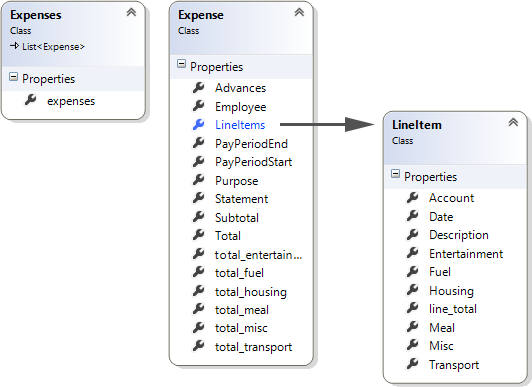Click wrench icon beside Statement
Viewport: 532px width, 387px height.
tap(198, 198)
